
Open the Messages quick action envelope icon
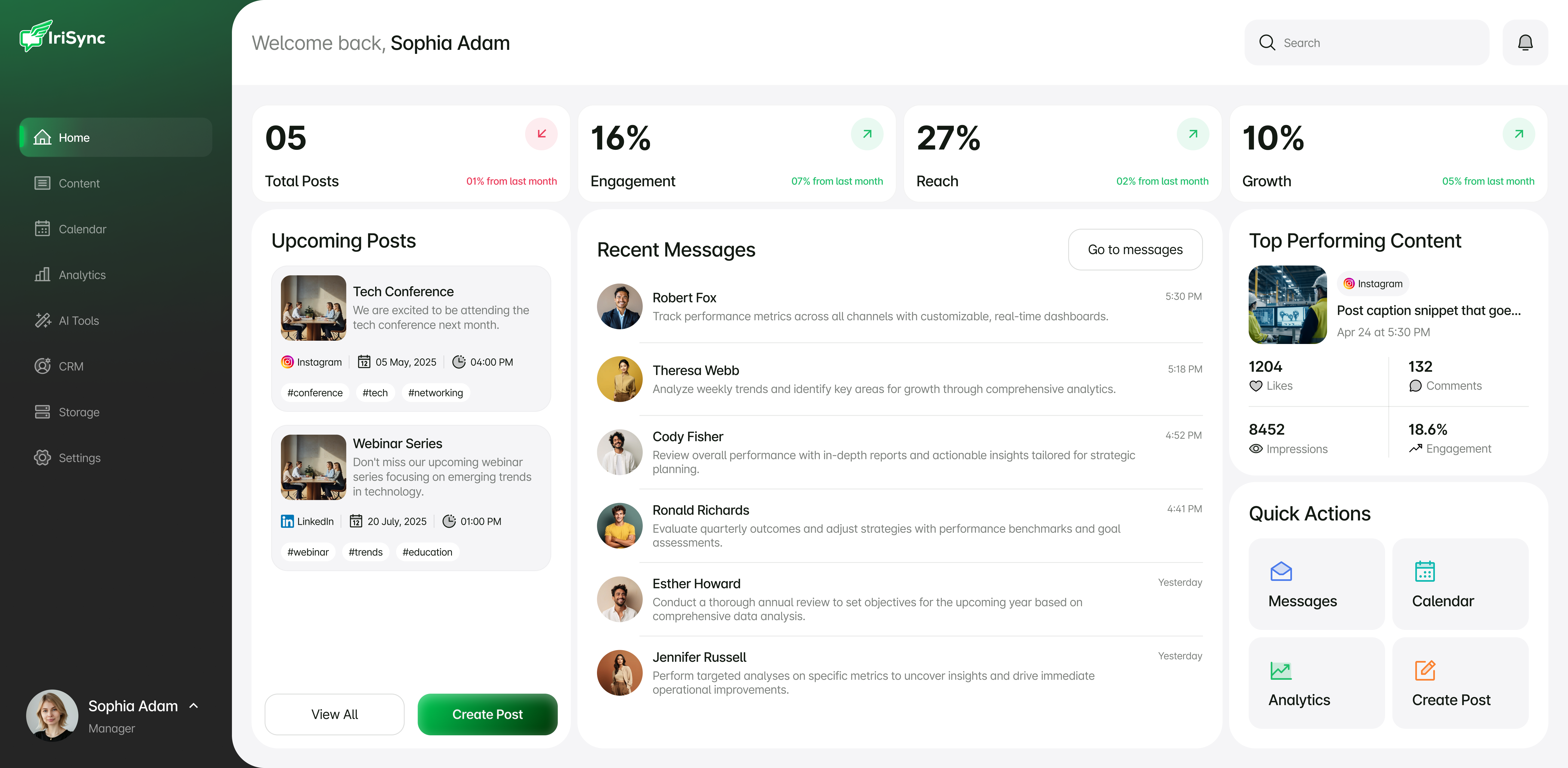coord(1281,571)
